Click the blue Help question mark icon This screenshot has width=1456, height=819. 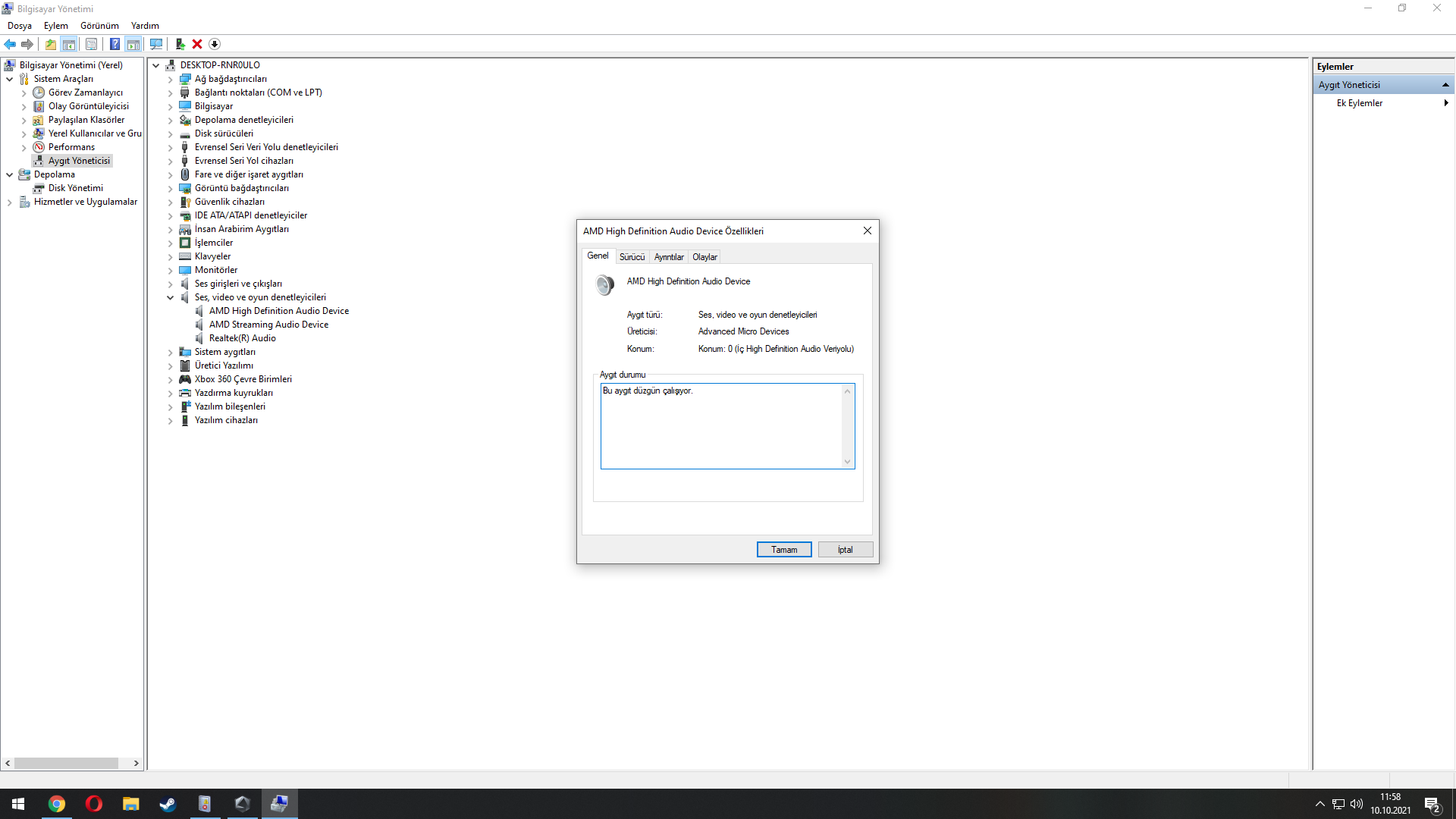point(115,44)
